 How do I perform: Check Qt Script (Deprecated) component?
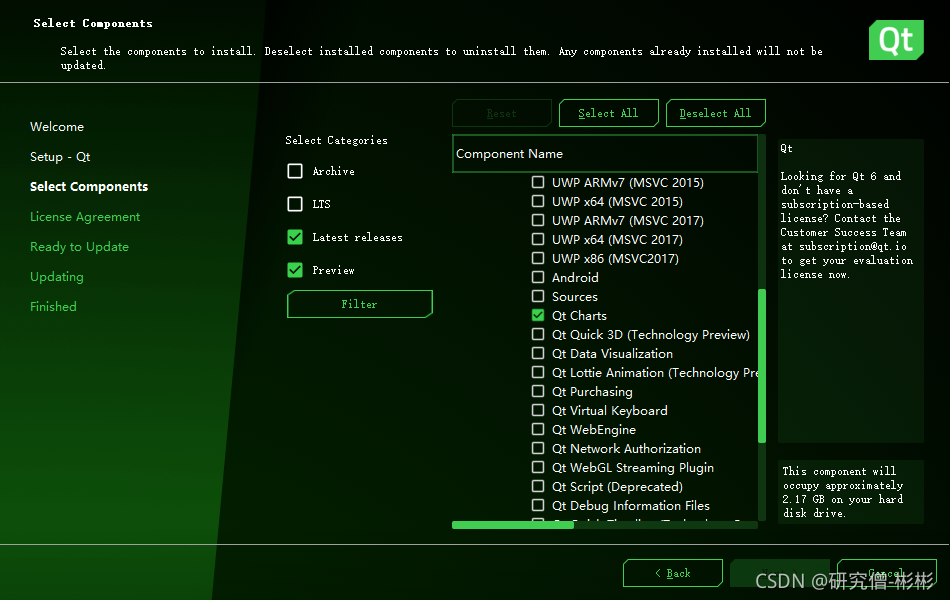(x=538, y=486)
